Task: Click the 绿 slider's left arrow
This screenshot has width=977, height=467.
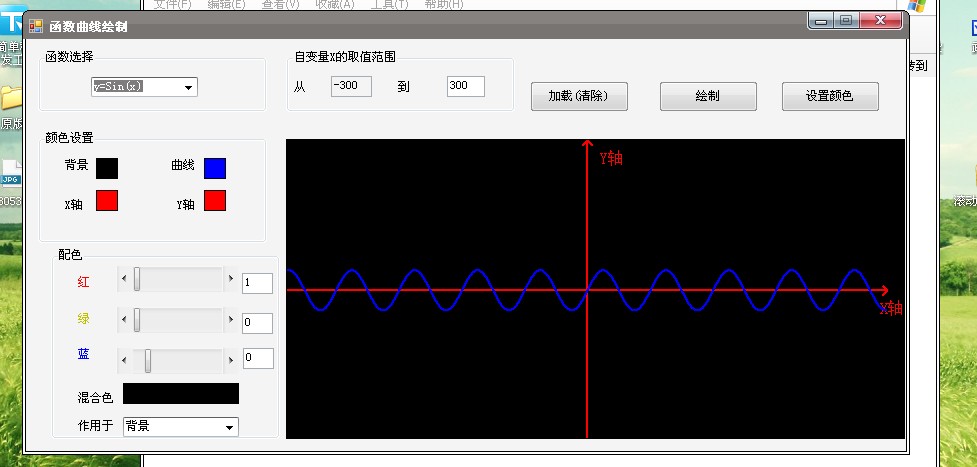Action: [124, 320]
